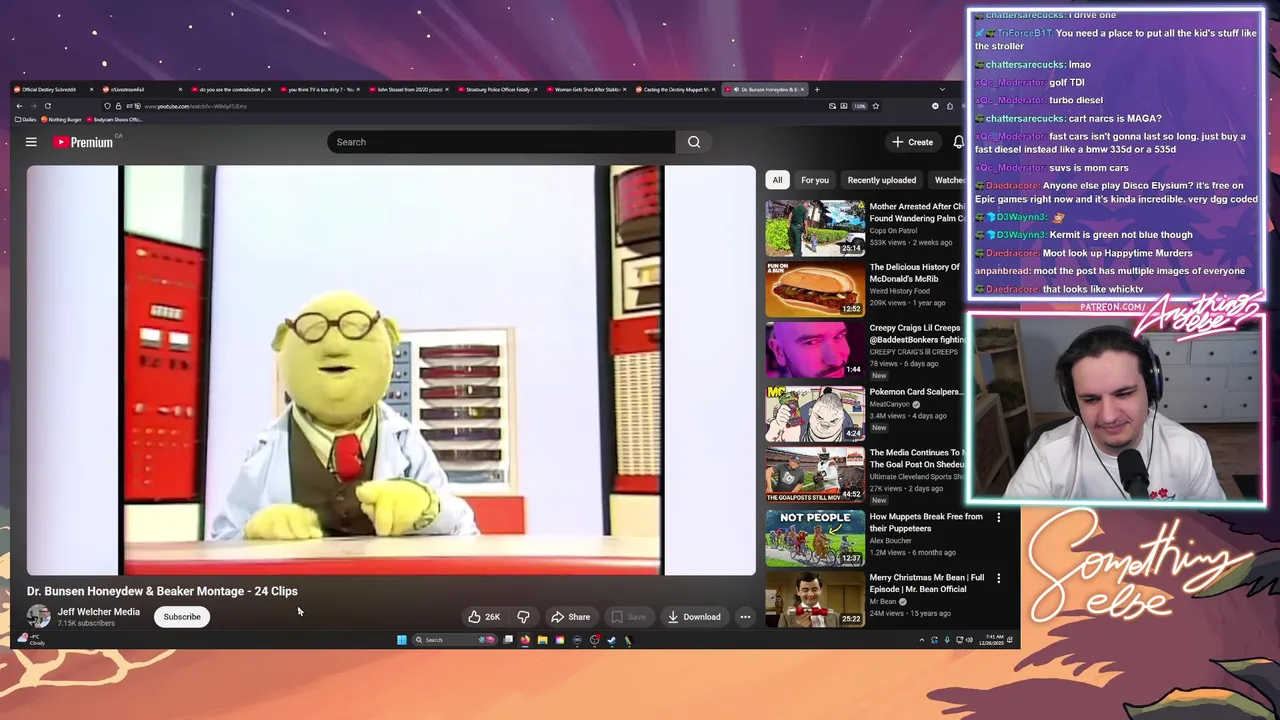The width and height of the screenshot is (1280, 720).
Task: Open the Dailies bookmark folder
Action: pos(25,120)
